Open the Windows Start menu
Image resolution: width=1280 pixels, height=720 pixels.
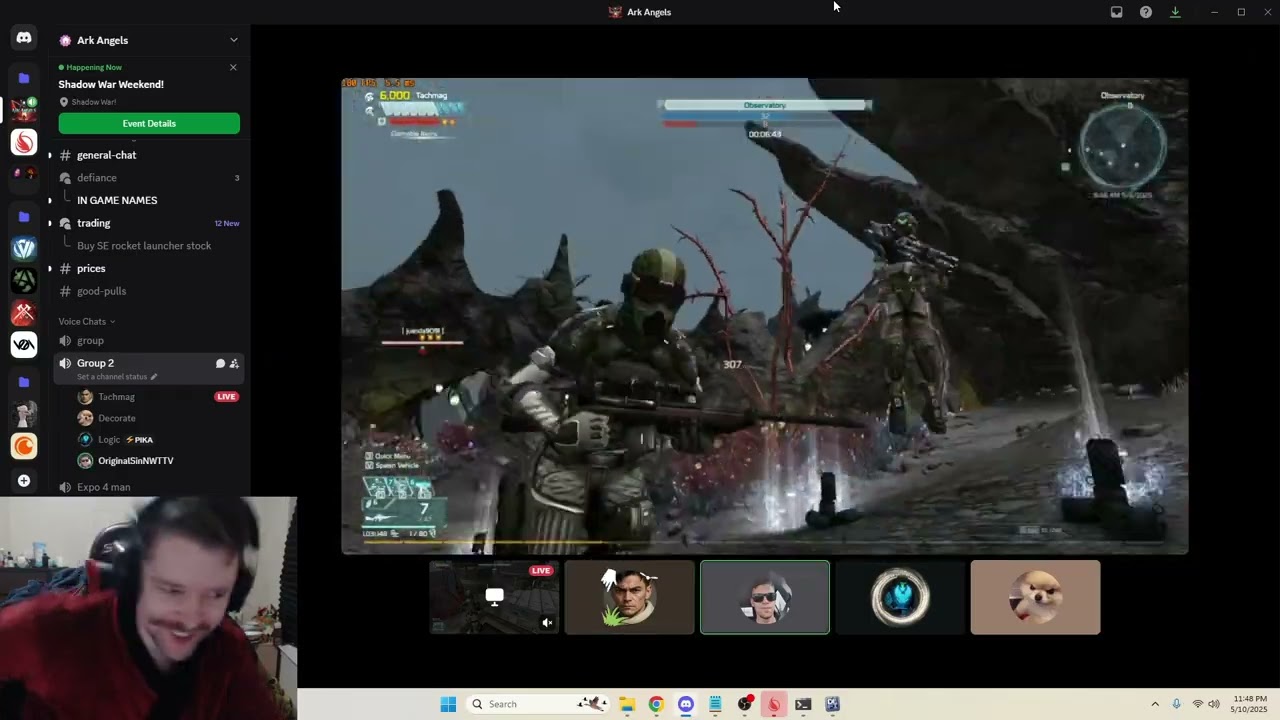coord(448,704)
